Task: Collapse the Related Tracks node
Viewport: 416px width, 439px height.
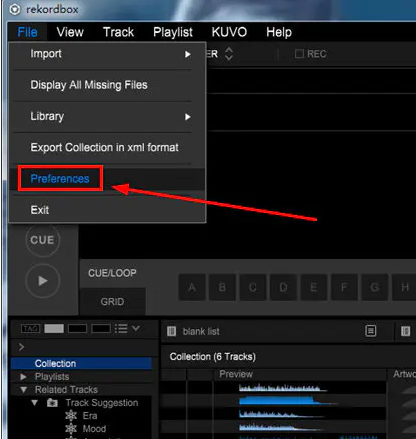Action: click(23, 390)
